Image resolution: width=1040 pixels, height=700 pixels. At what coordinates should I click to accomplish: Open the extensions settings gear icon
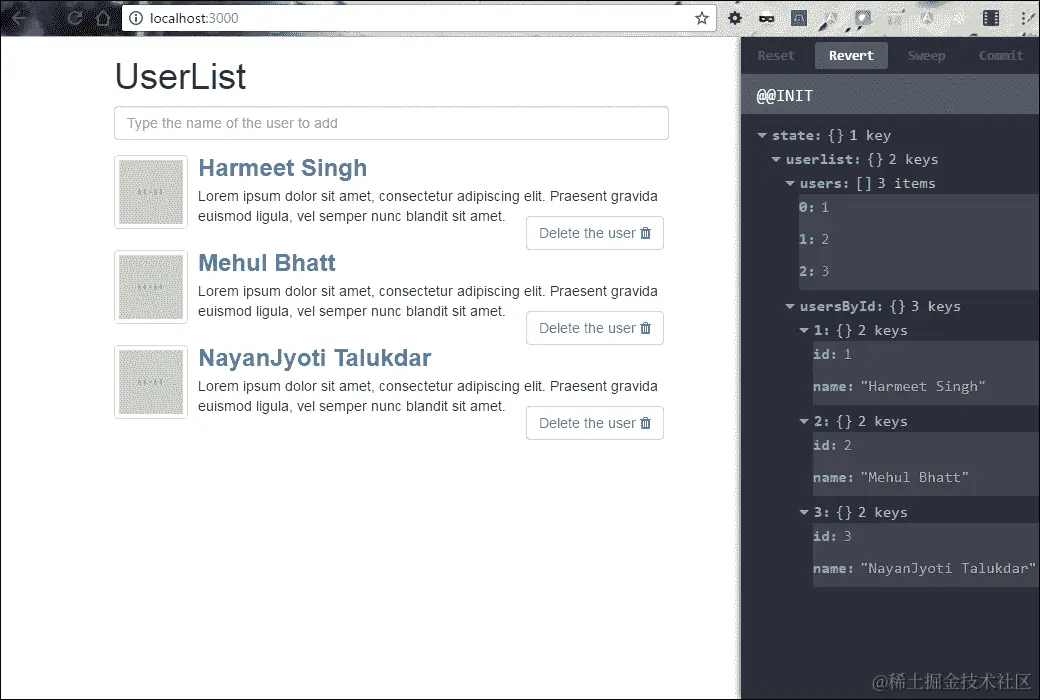click(734, 18)
